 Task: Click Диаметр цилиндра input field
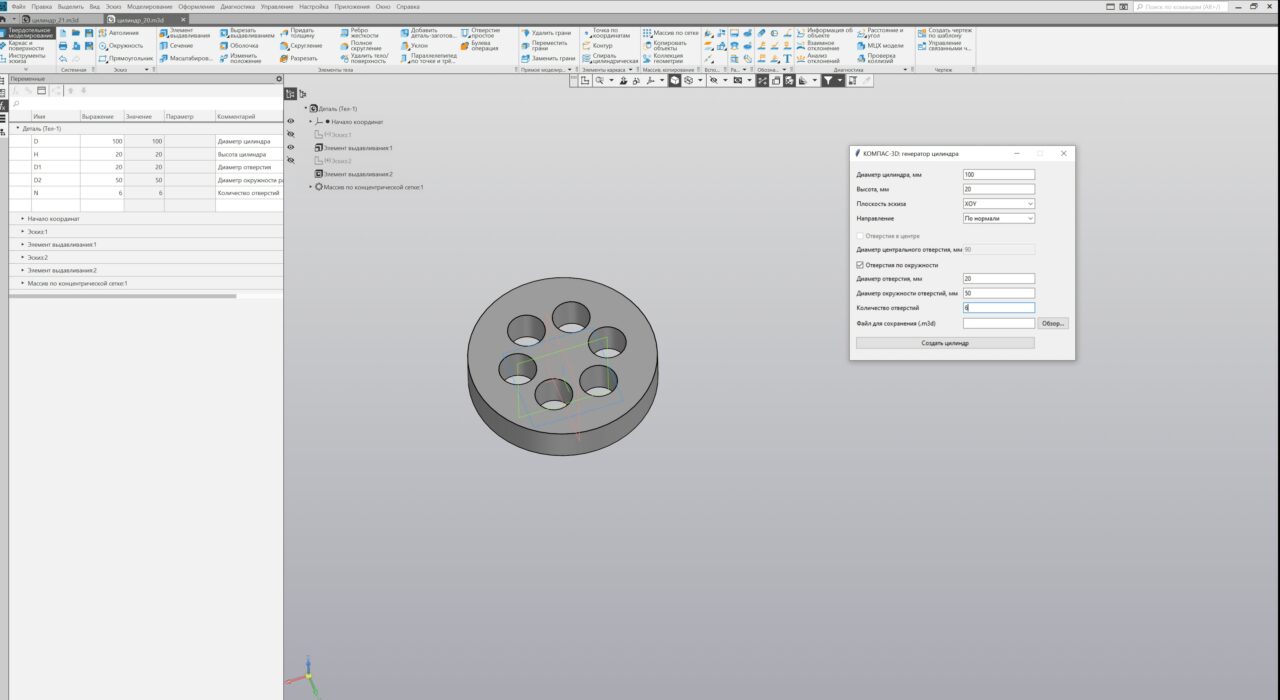click(999, 175)
